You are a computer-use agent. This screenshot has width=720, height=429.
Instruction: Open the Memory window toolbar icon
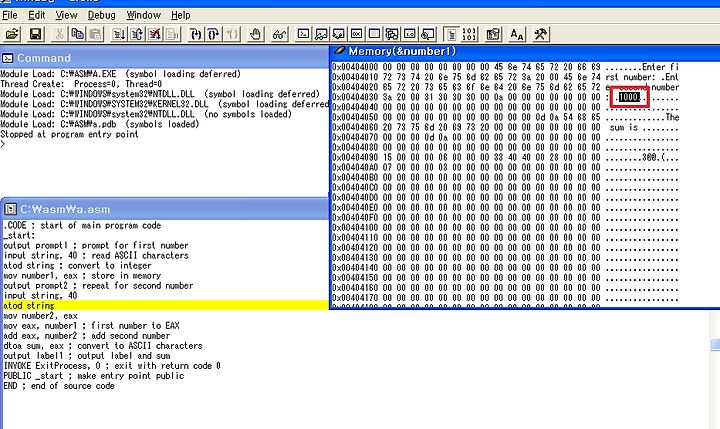(375, 34)
